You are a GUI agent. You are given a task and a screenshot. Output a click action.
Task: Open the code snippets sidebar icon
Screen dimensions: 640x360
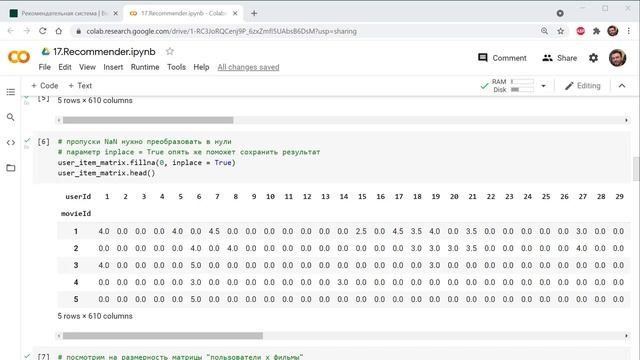coord(11,142)
